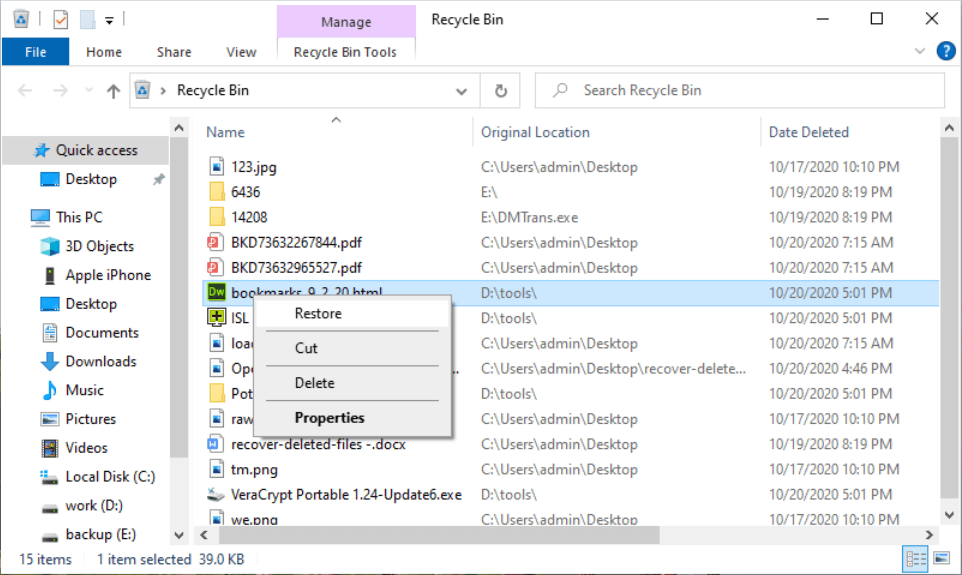962x575 pixels.
Task: Switch to large icons view in status bar
Action: click(x=941, y=559)
